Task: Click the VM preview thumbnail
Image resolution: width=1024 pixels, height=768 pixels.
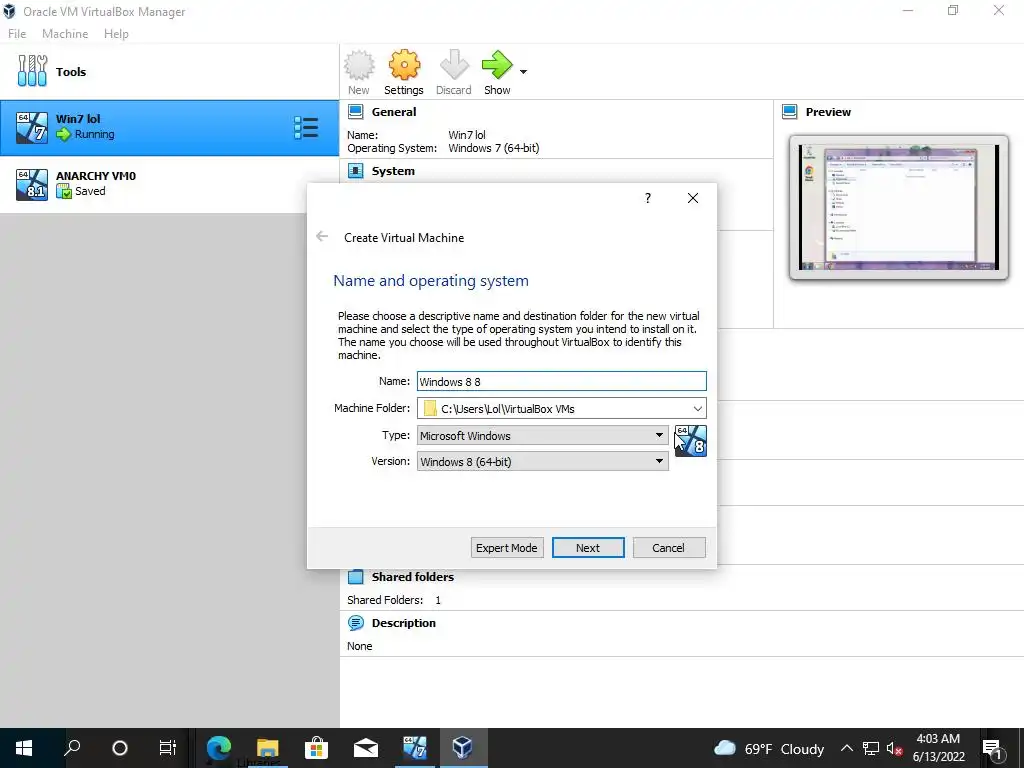Action: (x=899, y=207)
